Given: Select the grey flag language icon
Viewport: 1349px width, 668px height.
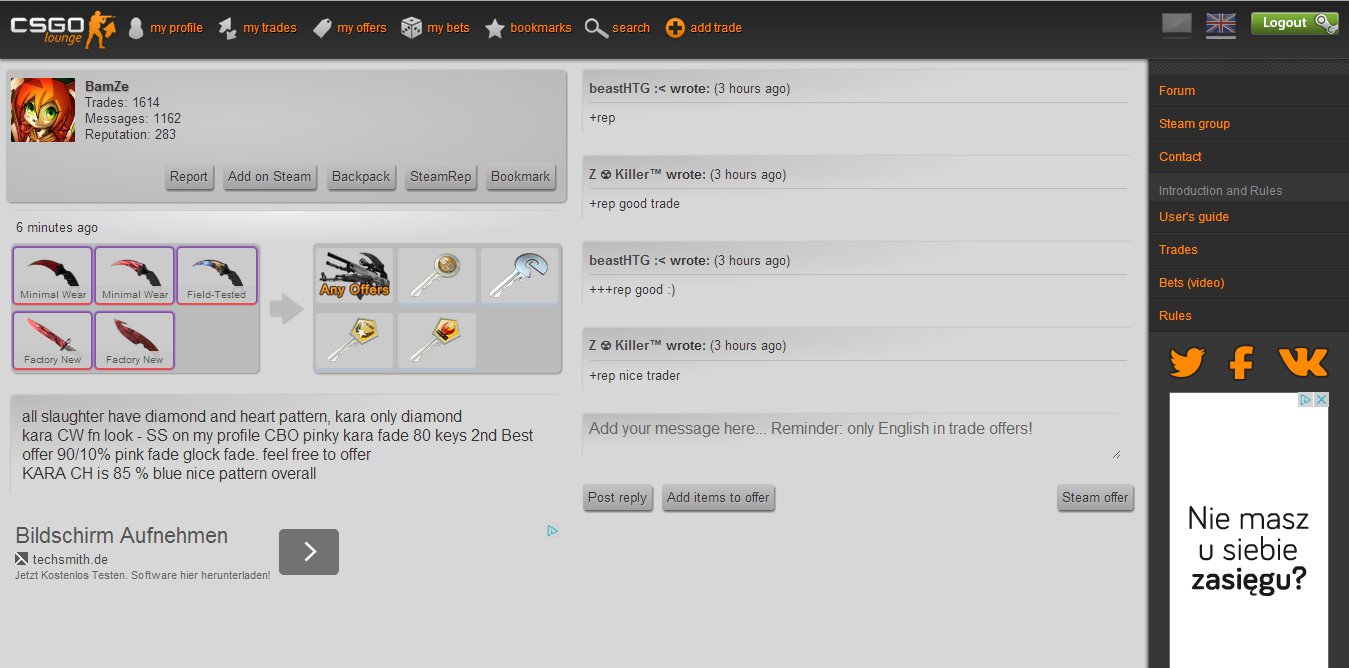Looking at the screenshot, I should 1177,25.
